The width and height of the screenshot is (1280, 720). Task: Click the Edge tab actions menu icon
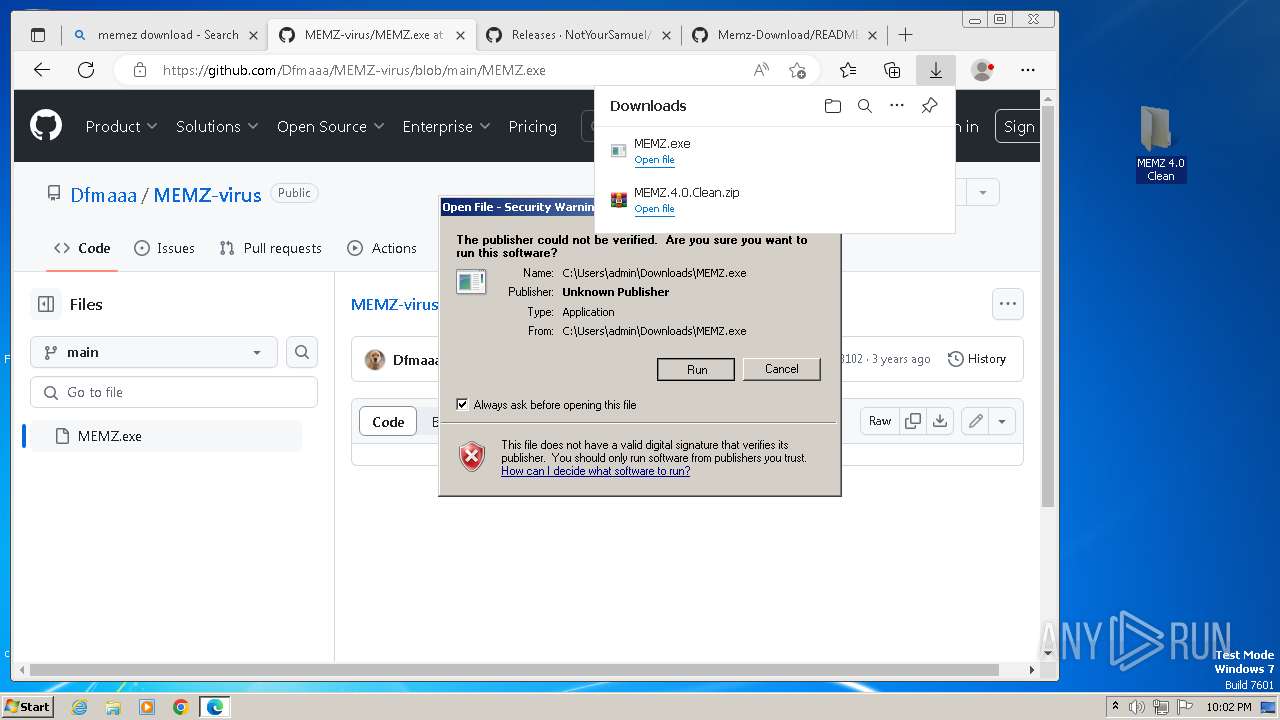(38, 35)
